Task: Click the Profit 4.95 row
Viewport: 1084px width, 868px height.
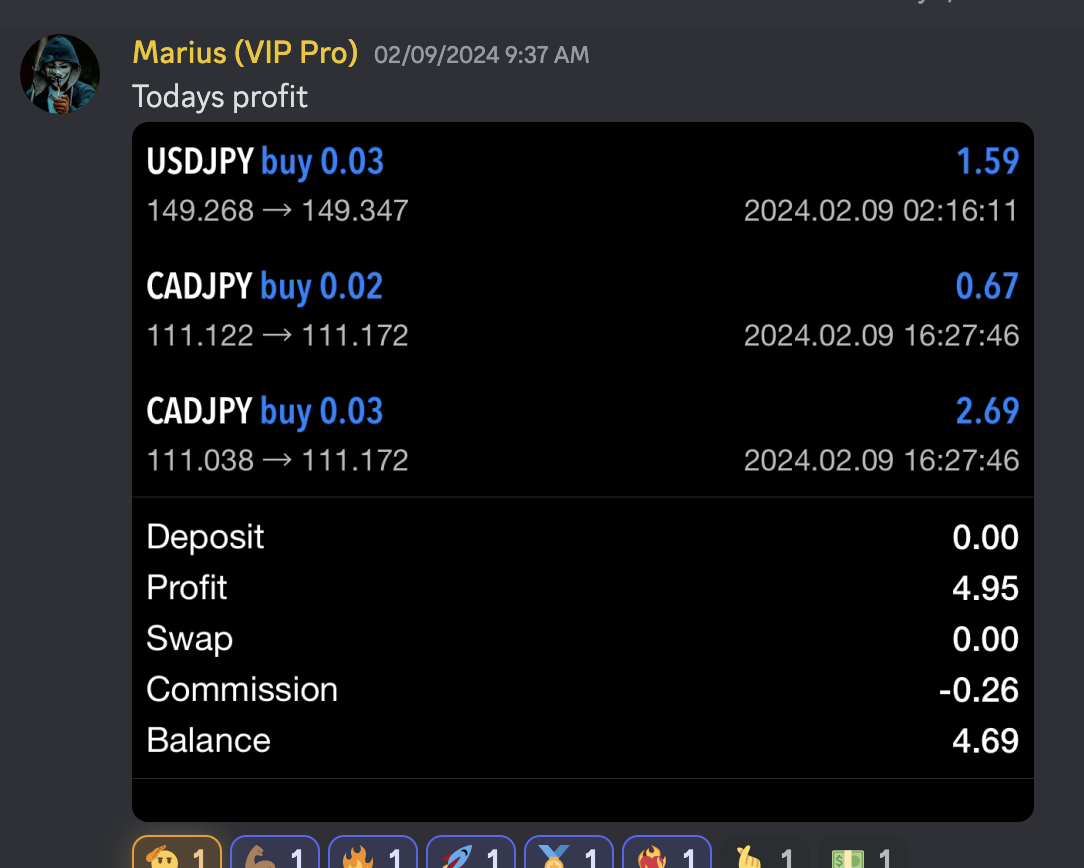Action: click(x=583, y=588)
